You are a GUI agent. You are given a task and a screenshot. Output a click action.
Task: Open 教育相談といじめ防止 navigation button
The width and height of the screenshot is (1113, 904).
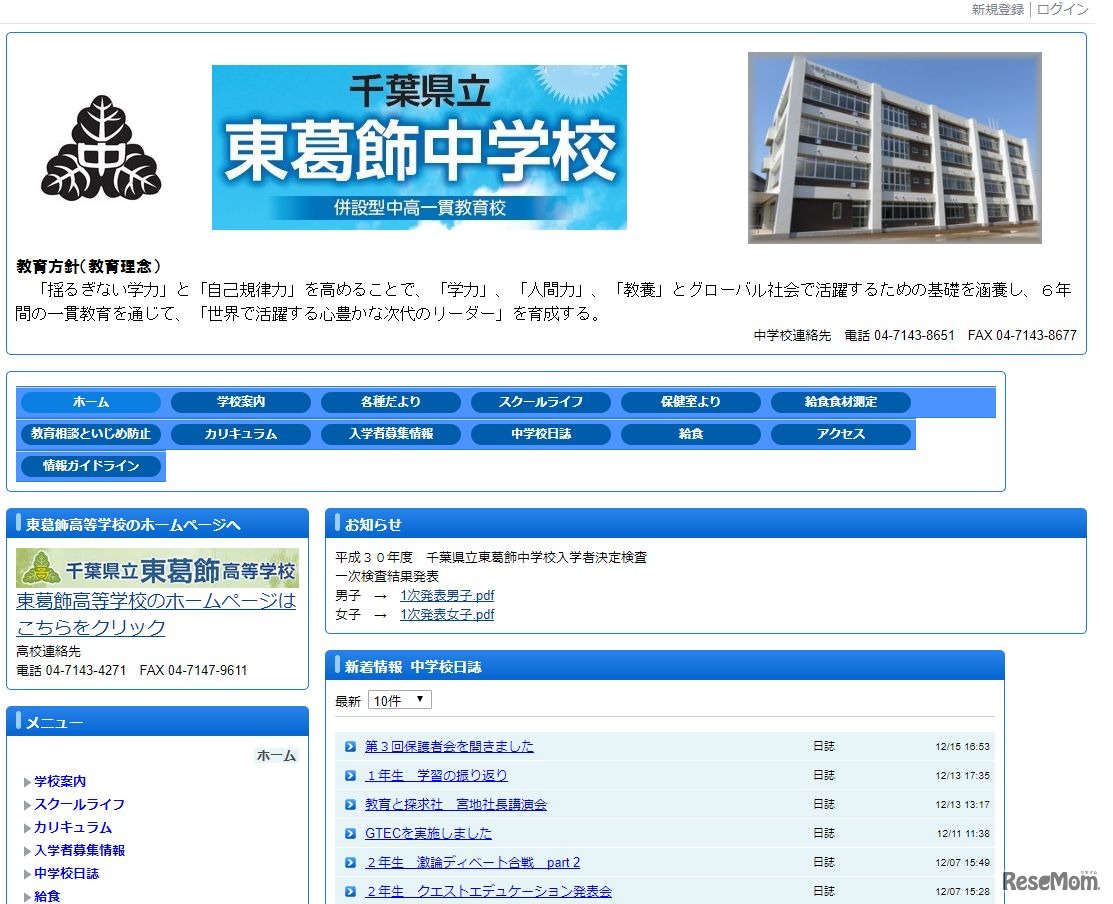[x=91, y=434]
